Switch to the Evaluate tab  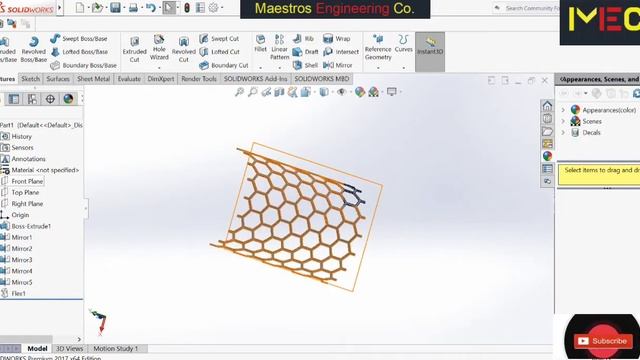pos(129,79)
